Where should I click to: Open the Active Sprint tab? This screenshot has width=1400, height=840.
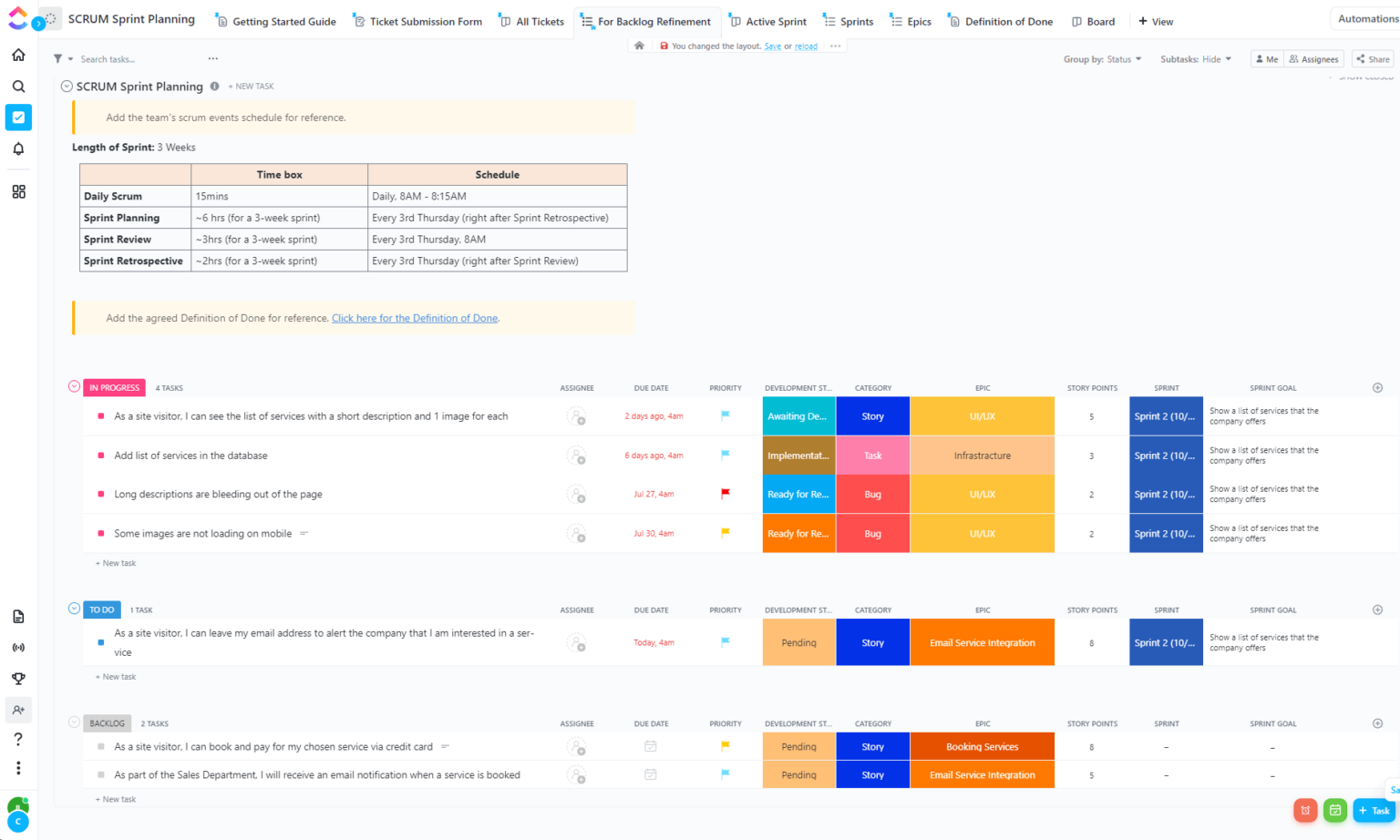768,21
